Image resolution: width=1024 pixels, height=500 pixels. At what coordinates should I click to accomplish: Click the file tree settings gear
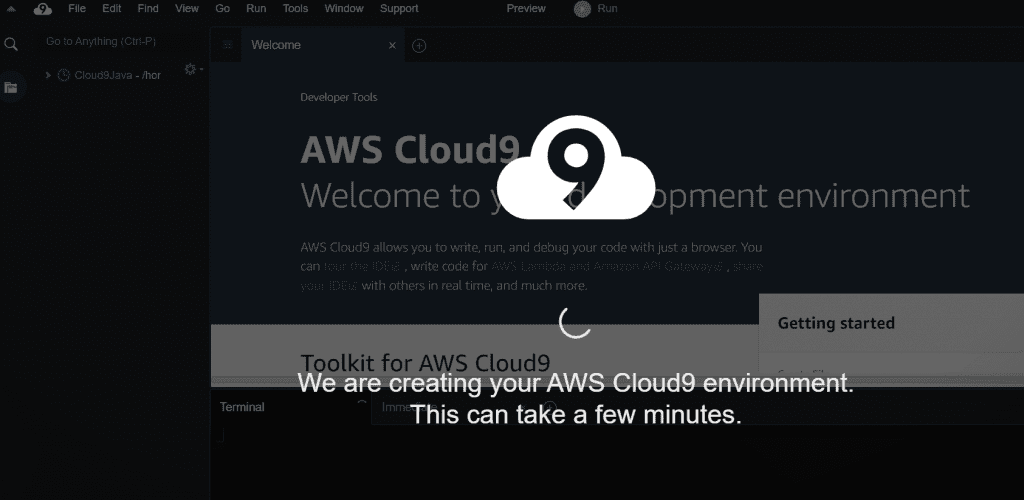191,69
